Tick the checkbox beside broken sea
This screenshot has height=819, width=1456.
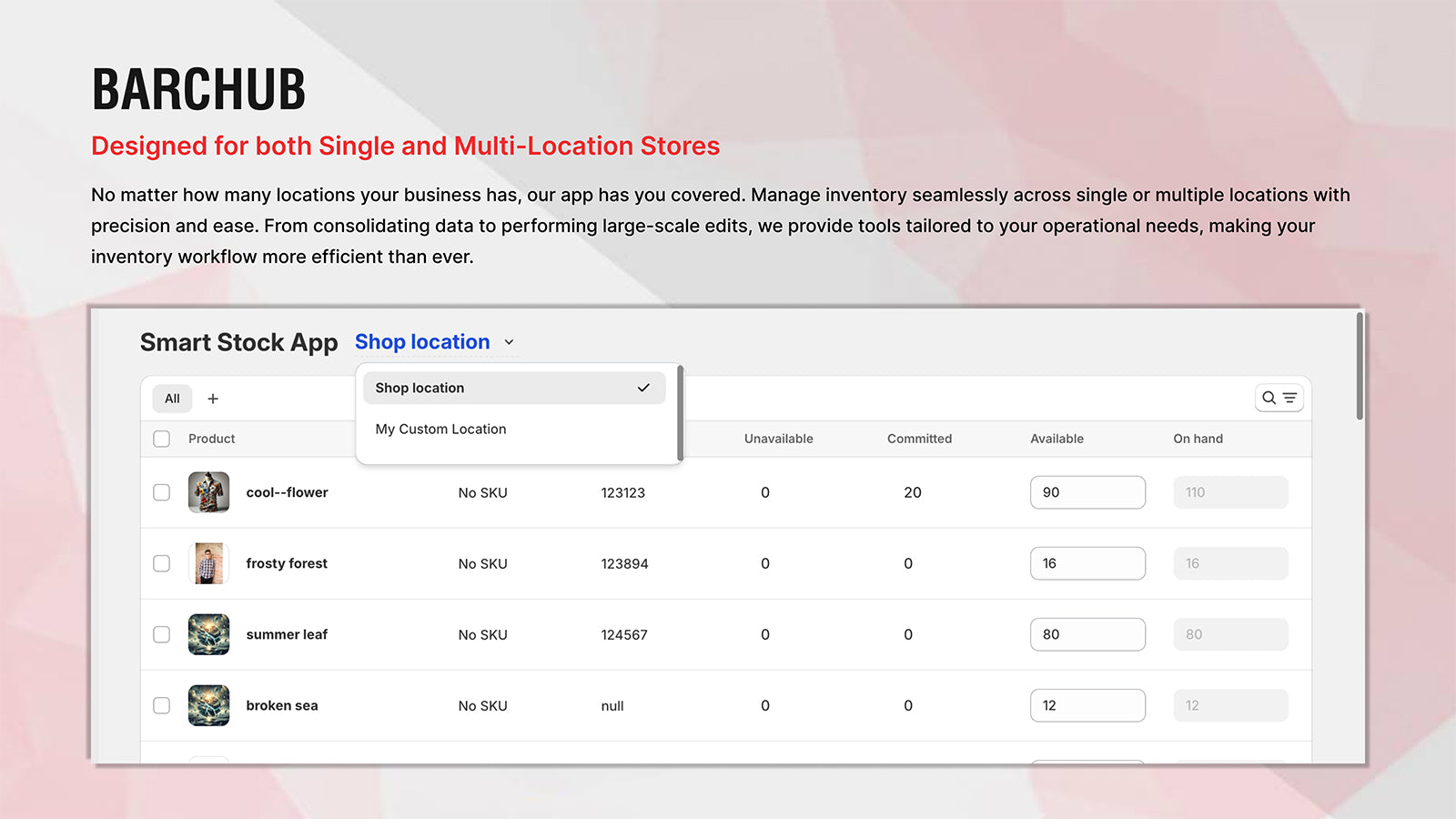(161, 705)
